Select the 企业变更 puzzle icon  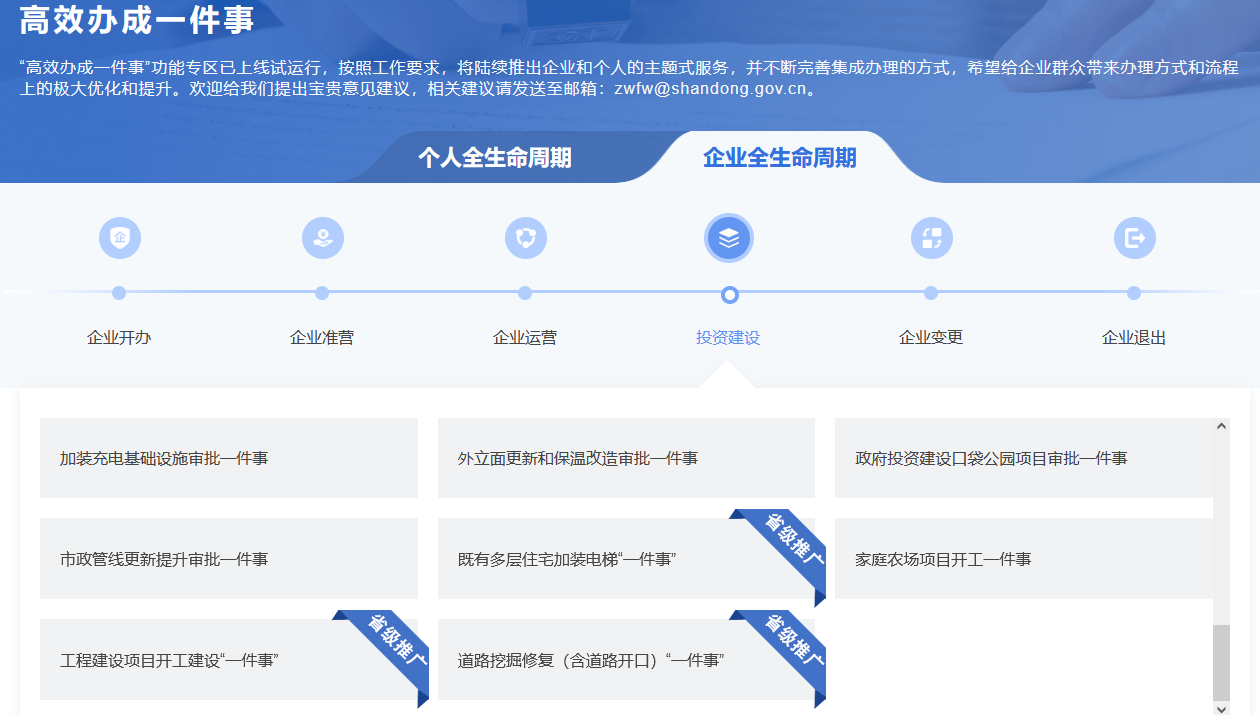pos(931,238)
